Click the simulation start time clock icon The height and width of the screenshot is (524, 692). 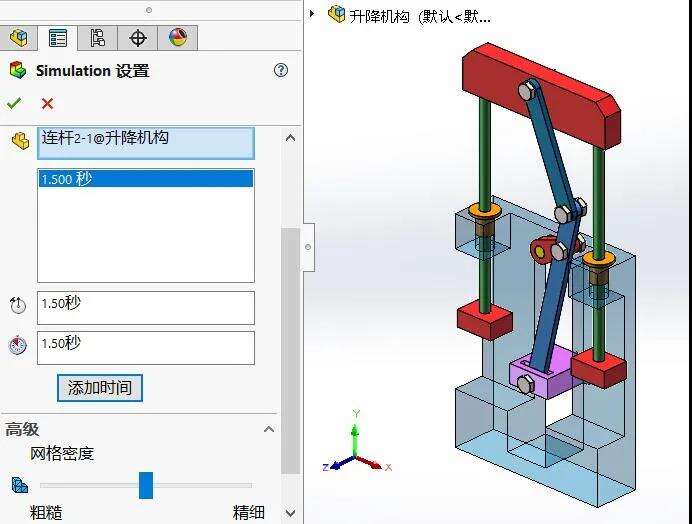(18, 305)
